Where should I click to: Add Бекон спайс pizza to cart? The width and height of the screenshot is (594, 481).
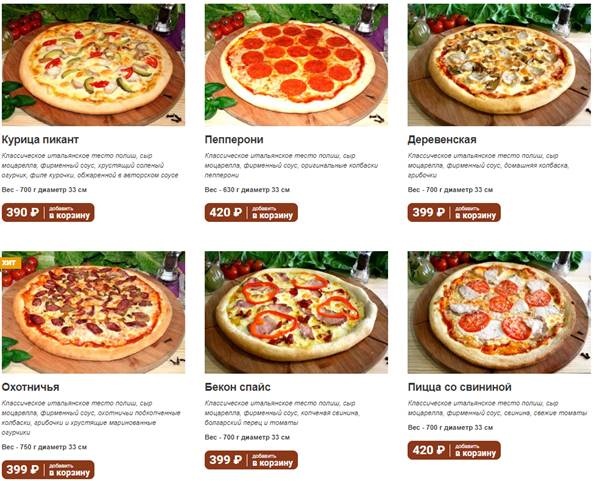coord(251,460)
